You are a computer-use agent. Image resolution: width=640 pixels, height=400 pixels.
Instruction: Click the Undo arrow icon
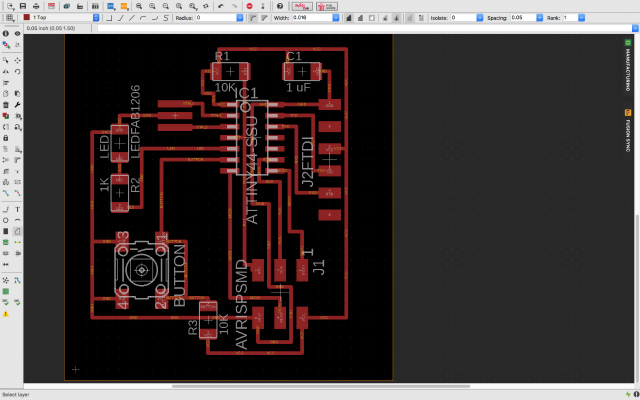point(221,6)
